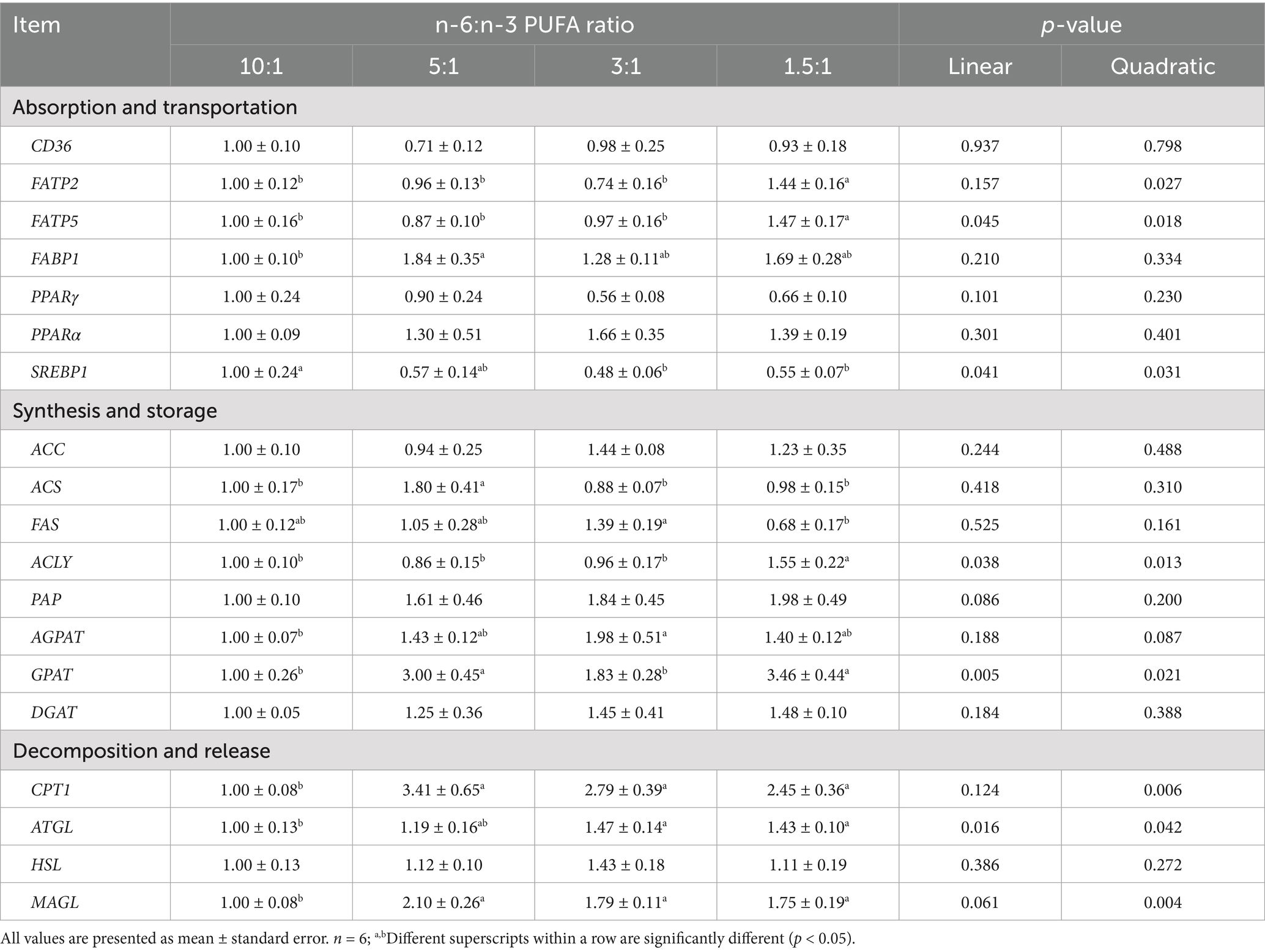Click the Item column header
The height and width of the screenshot is (952, 1265).
point(85,45)
